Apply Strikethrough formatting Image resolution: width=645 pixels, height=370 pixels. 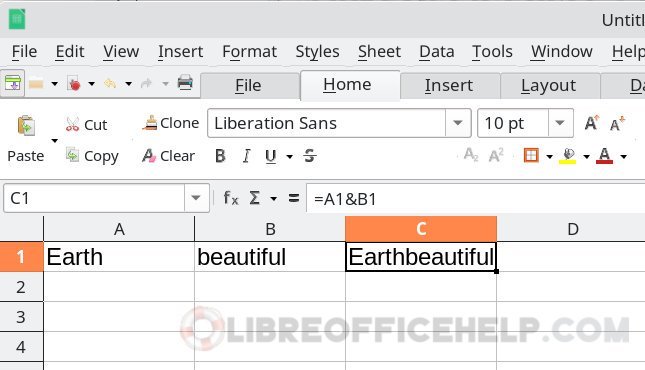(x=310, y=156)
